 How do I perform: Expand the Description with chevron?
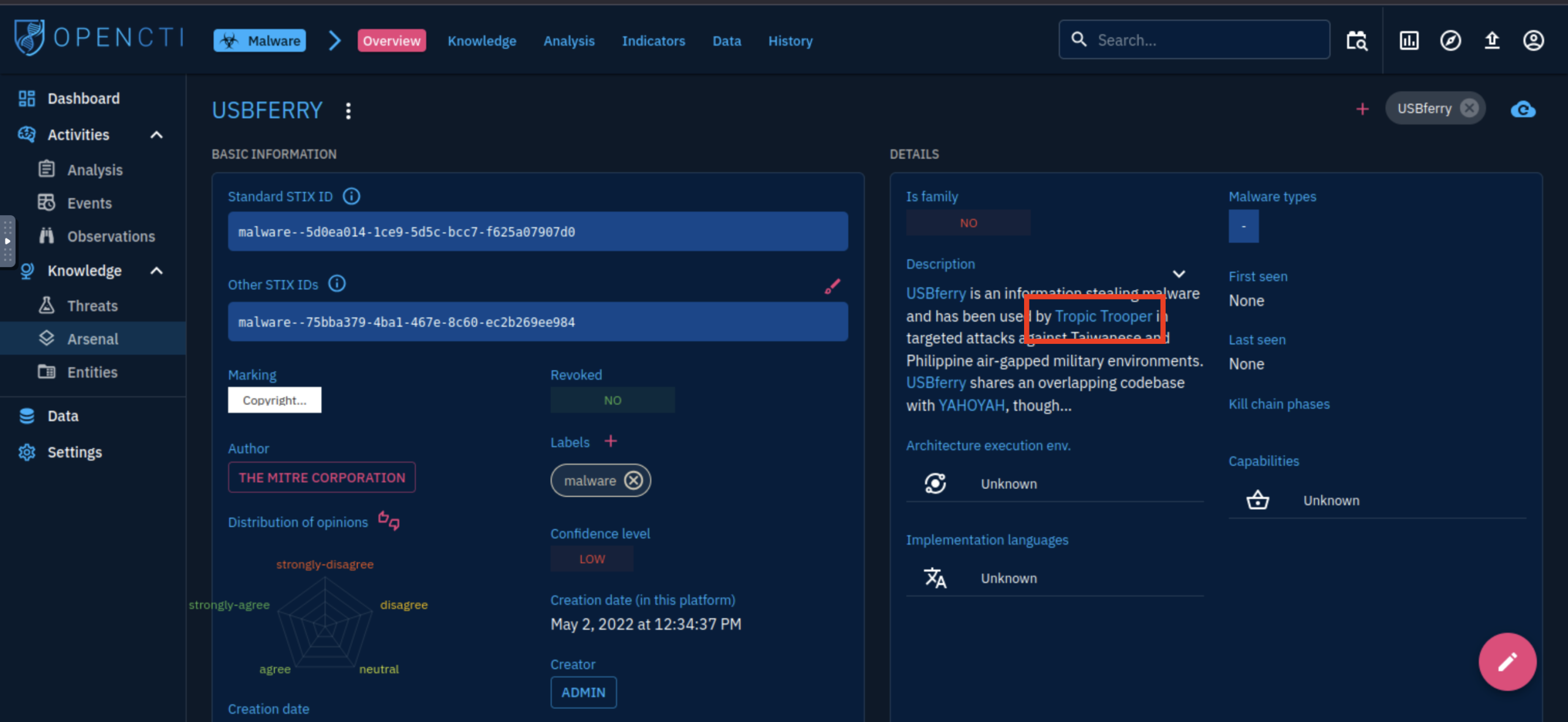(1178, 273)
